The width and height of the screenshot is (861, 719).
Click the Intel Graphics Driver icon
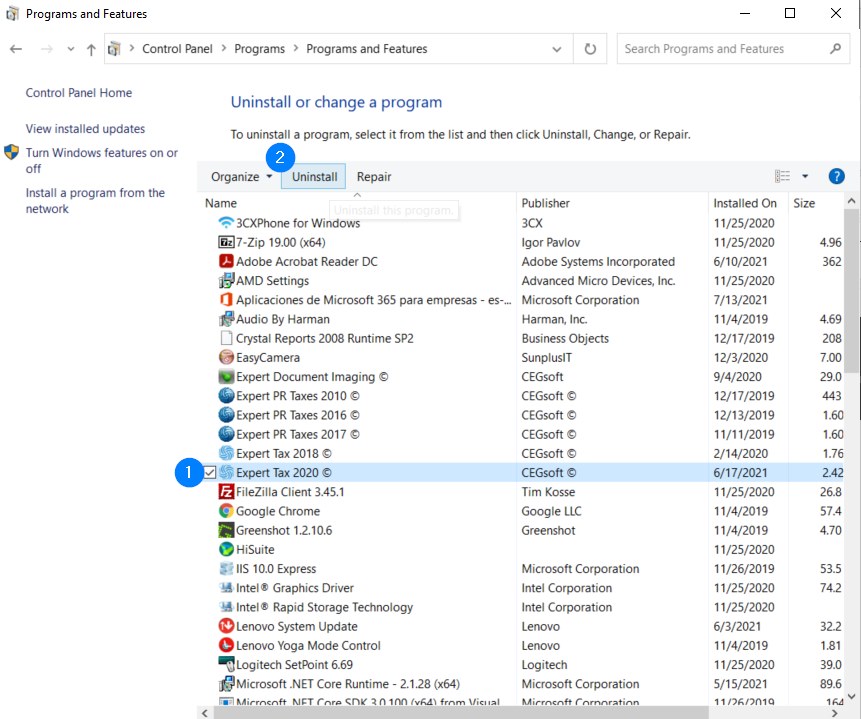pos(226,588)
